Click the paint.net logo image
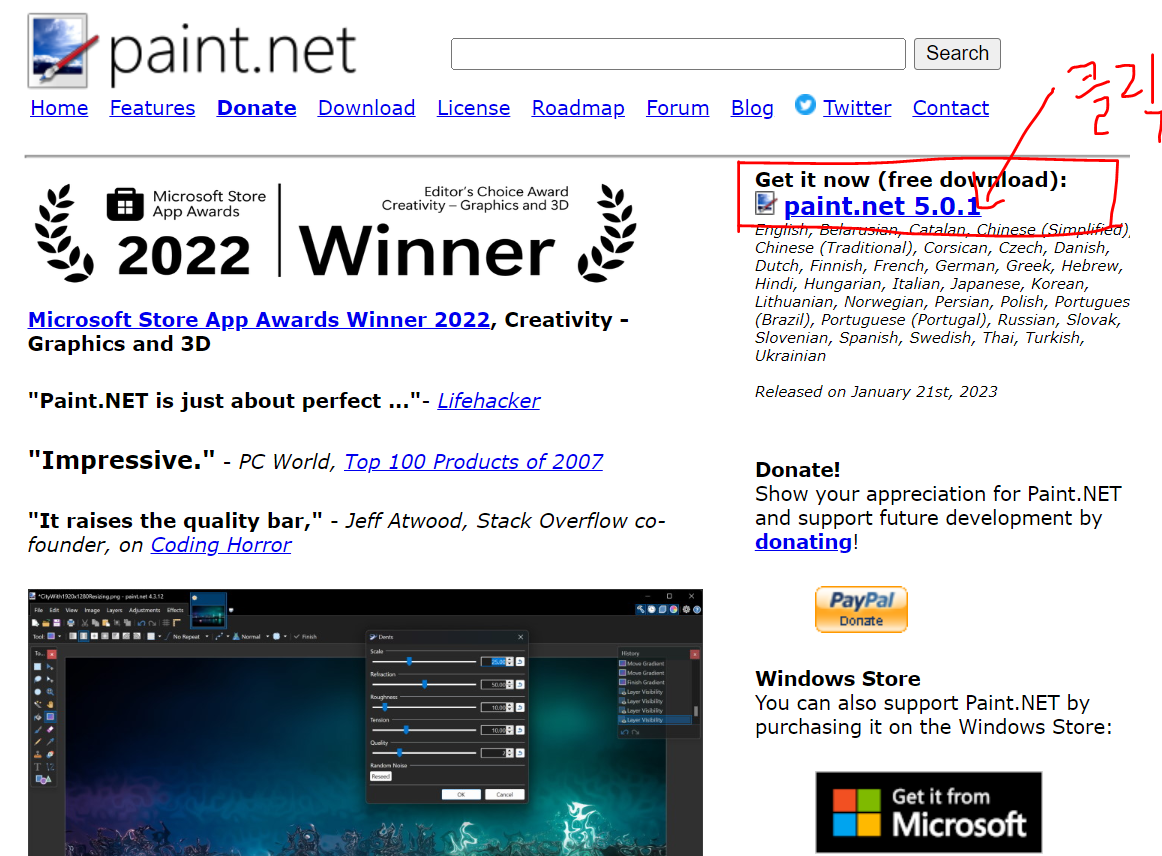The image size is (1162, 856). click(x=193, y=50)
